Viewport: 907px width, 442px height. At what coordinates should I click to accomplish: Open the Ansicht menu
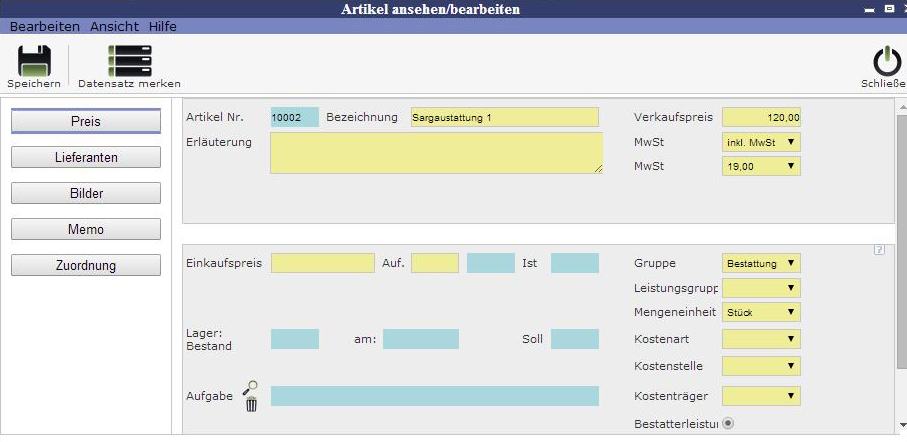(114, 26)
